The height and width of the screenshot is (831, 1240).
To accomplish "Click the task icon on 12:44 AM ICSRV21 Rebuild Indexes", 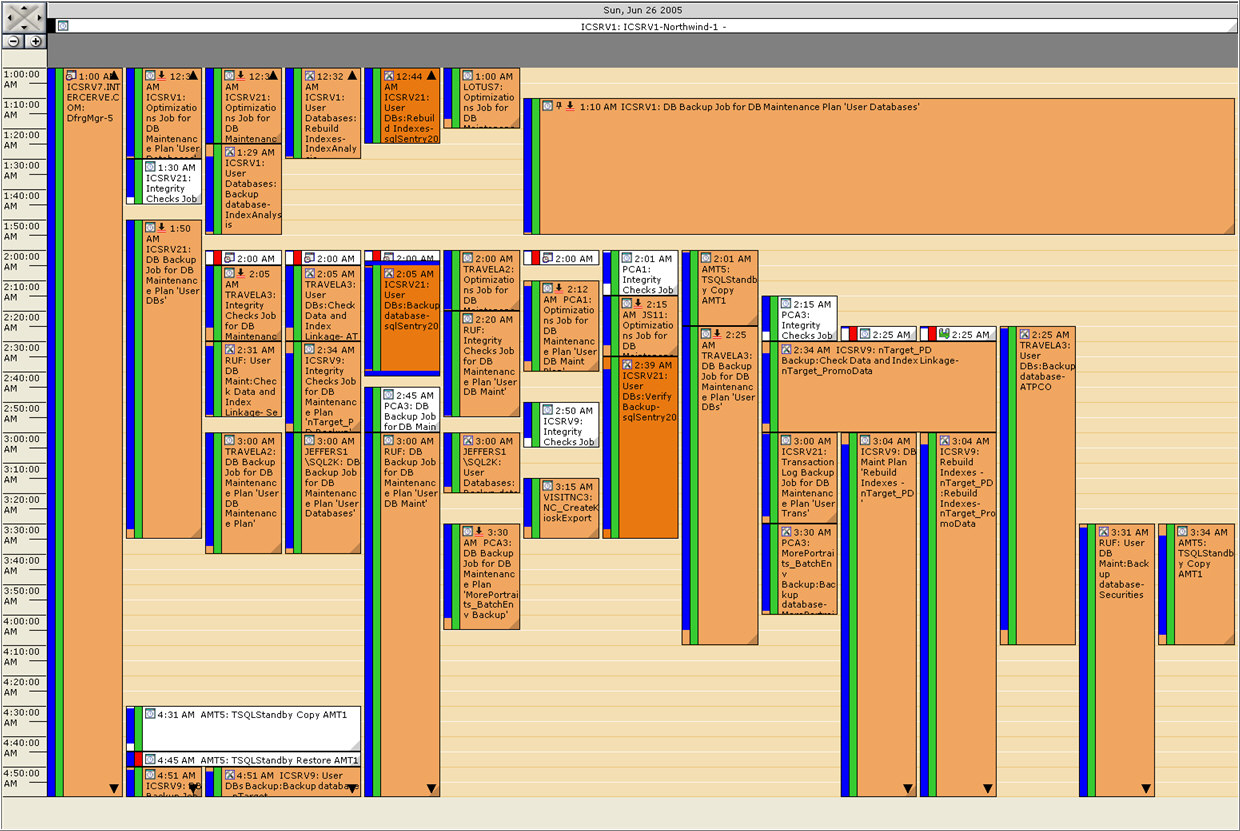I will [389, 76].
